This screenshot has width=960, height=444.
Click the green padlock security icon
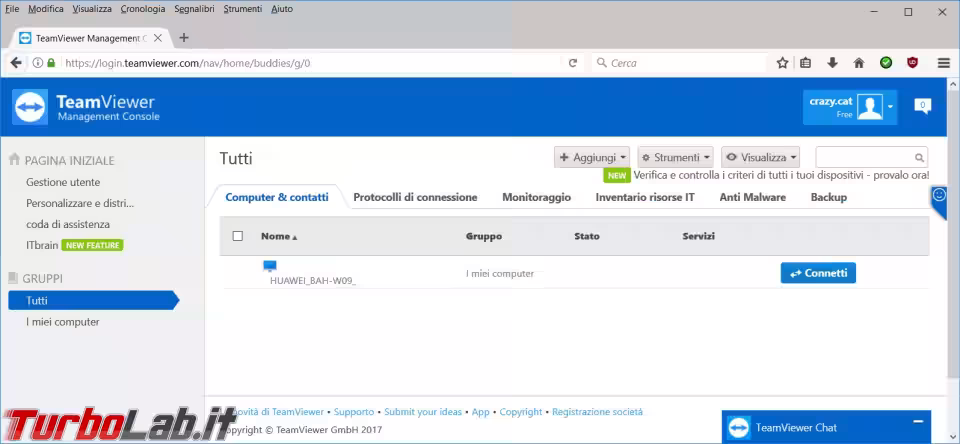(x=51, y=62)
